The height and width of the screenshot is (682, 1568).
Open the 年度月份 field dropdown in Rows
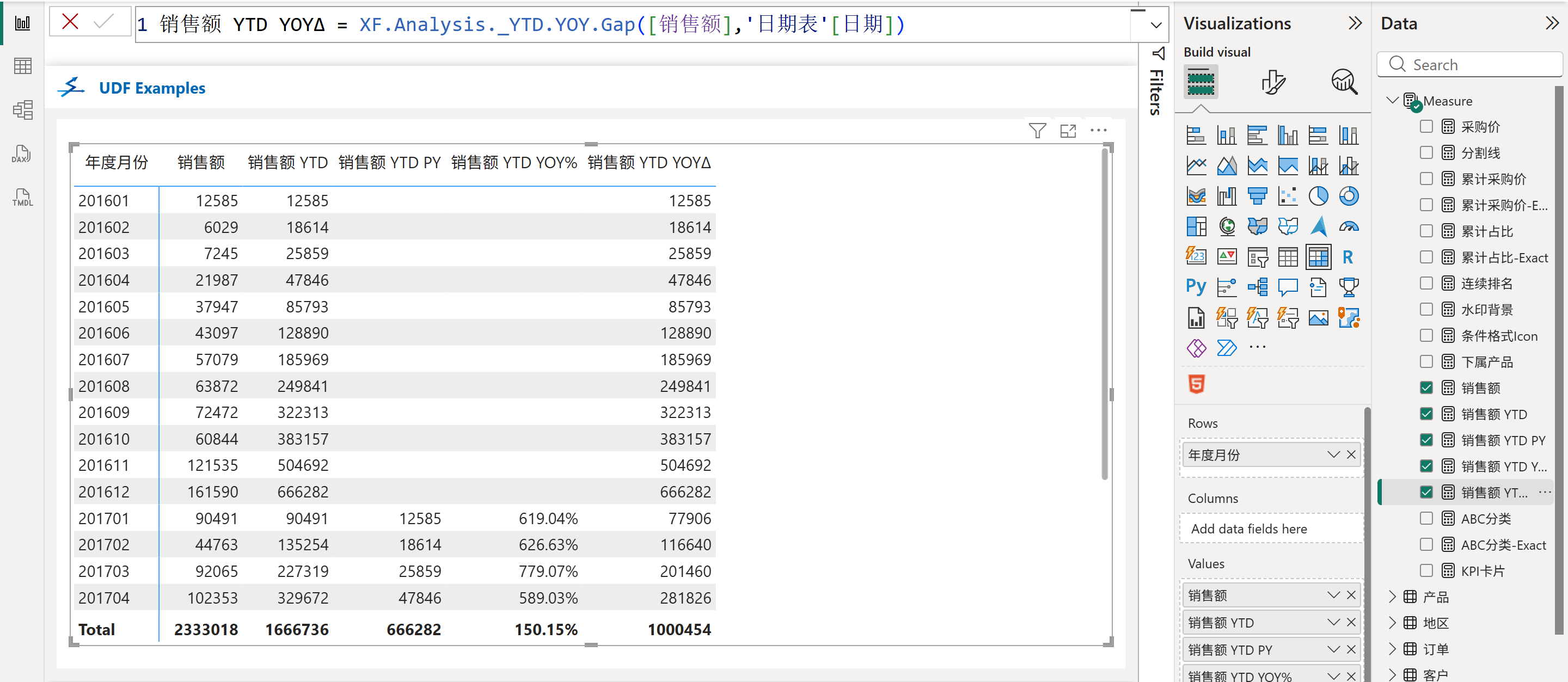click(1333, 454)
